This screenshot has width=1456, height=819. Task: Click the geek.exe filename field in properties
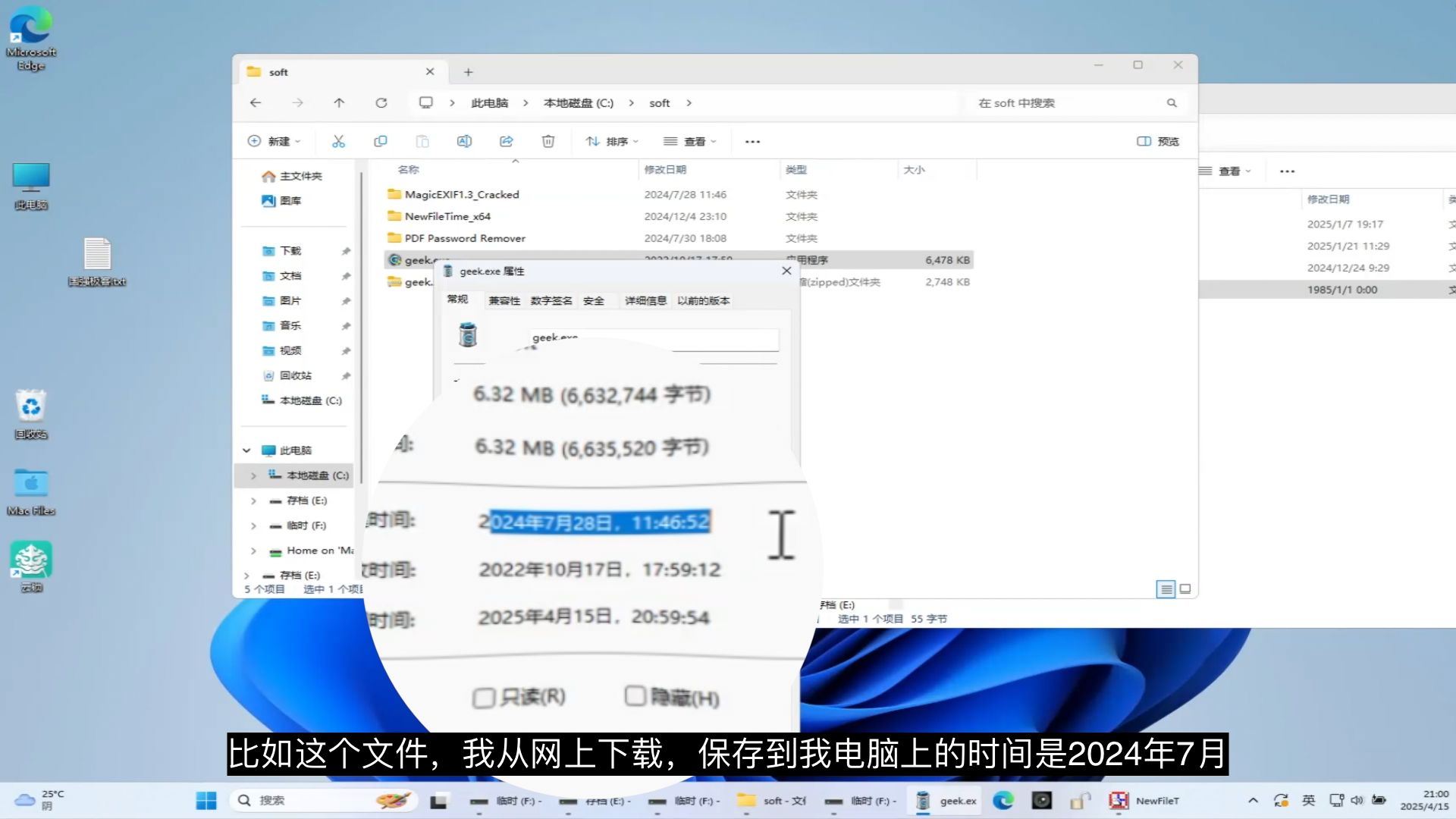(x=654, y=339)
